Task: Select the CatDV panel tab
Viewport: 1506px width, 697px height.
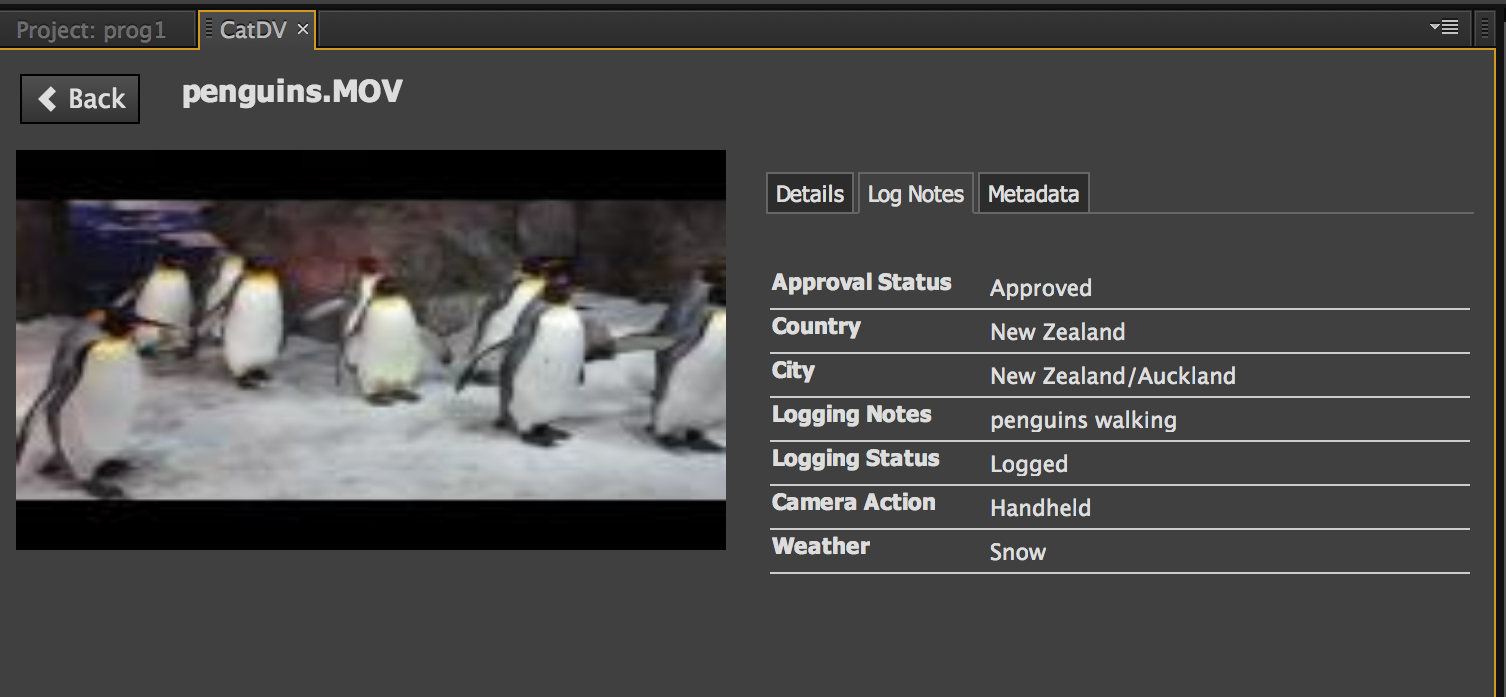Action: [253, 30]
